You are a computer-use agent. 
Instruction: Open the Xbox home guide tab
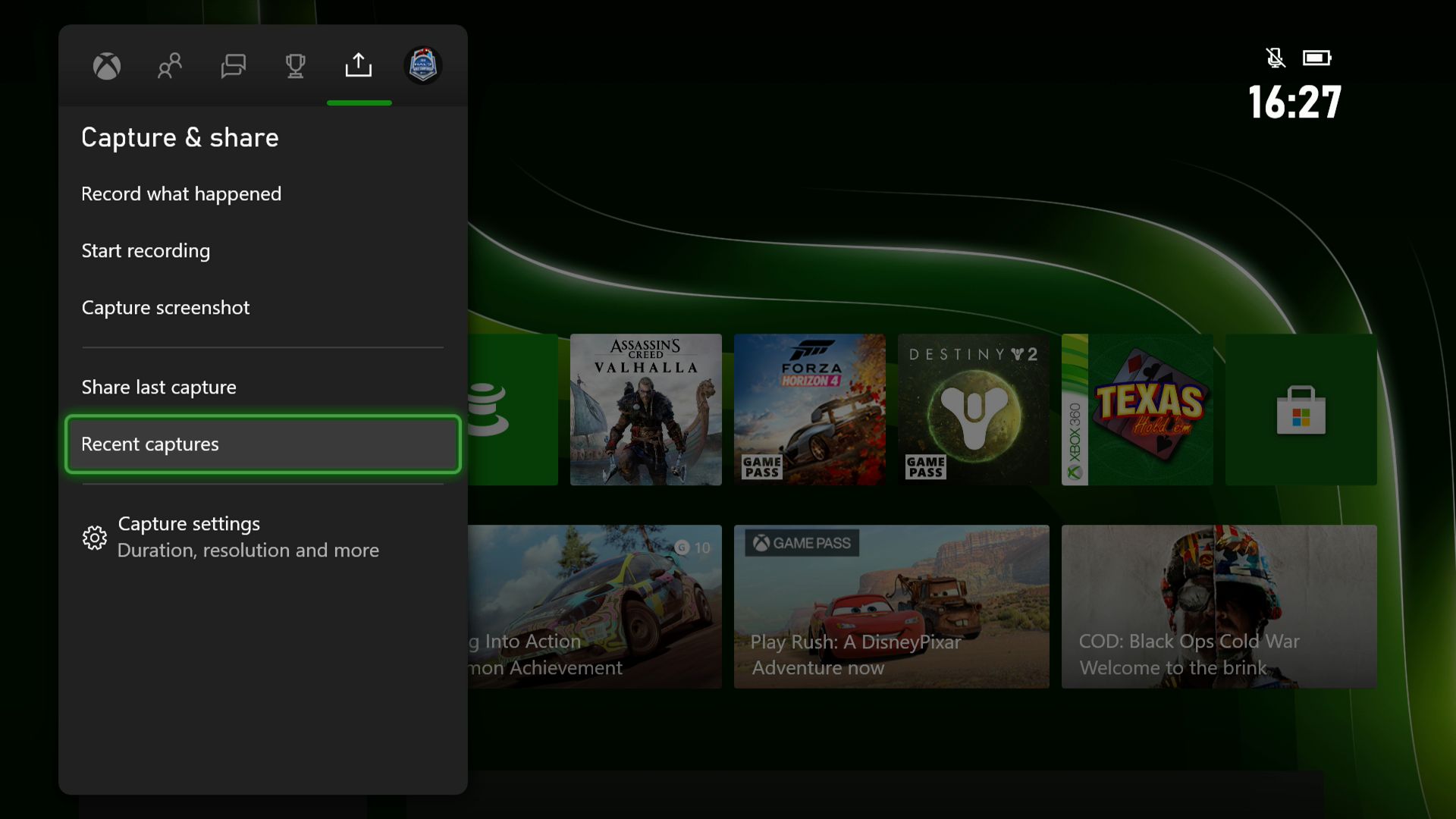pos(107,66)
